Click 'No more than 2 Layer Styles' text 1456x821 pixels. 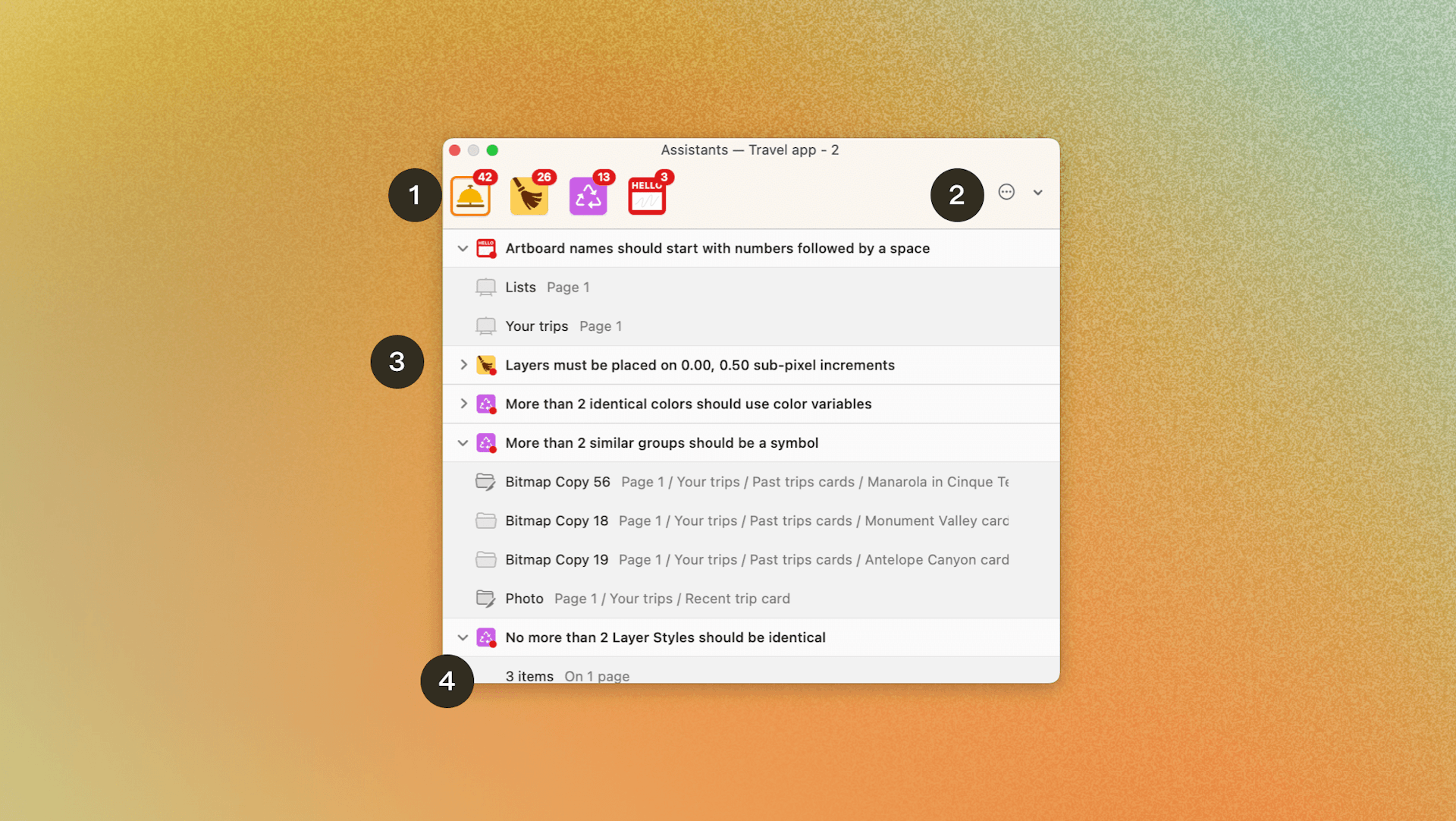coord(665,637)
